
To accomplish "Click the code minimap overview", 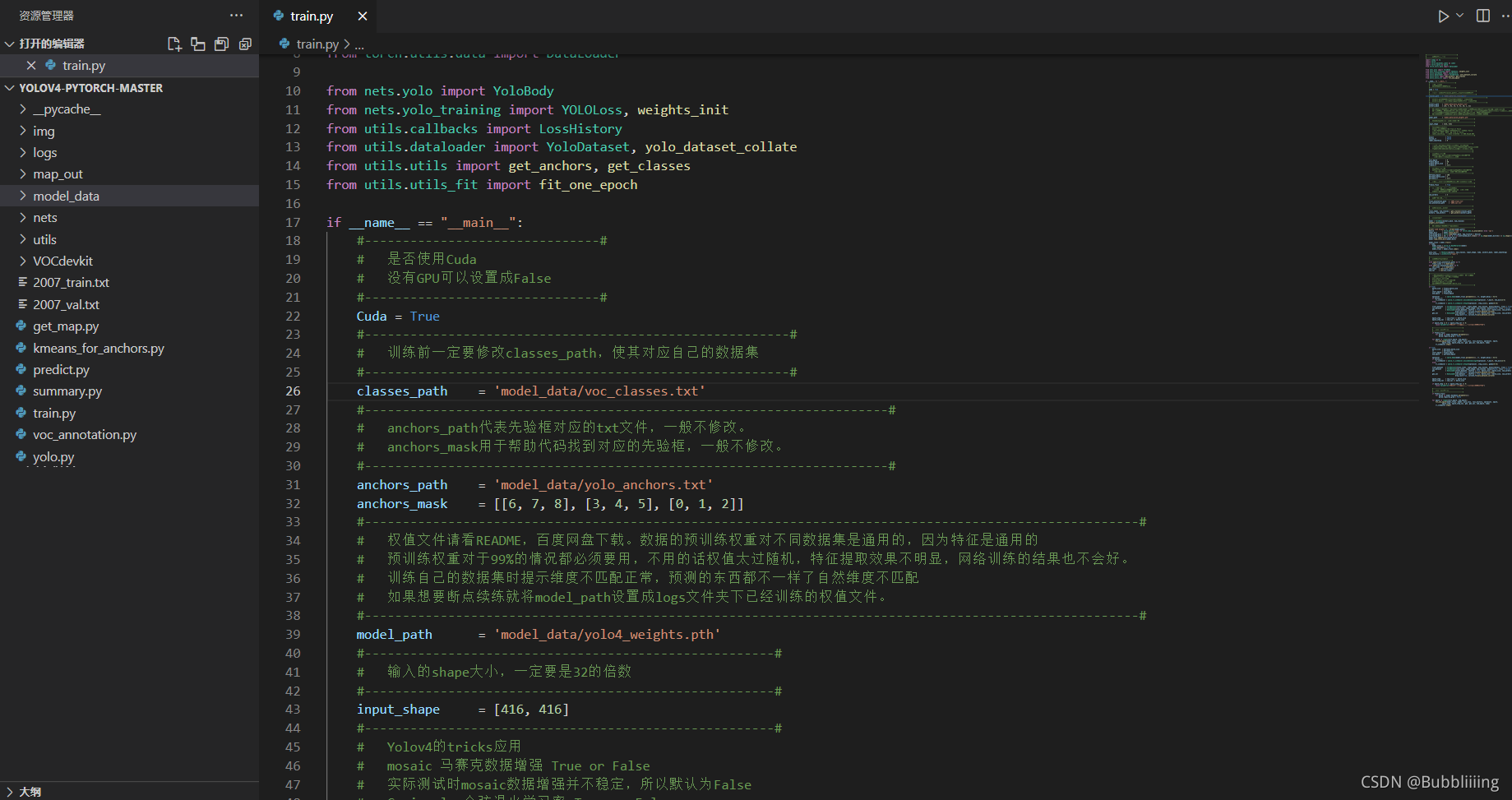I will 1468,230.
